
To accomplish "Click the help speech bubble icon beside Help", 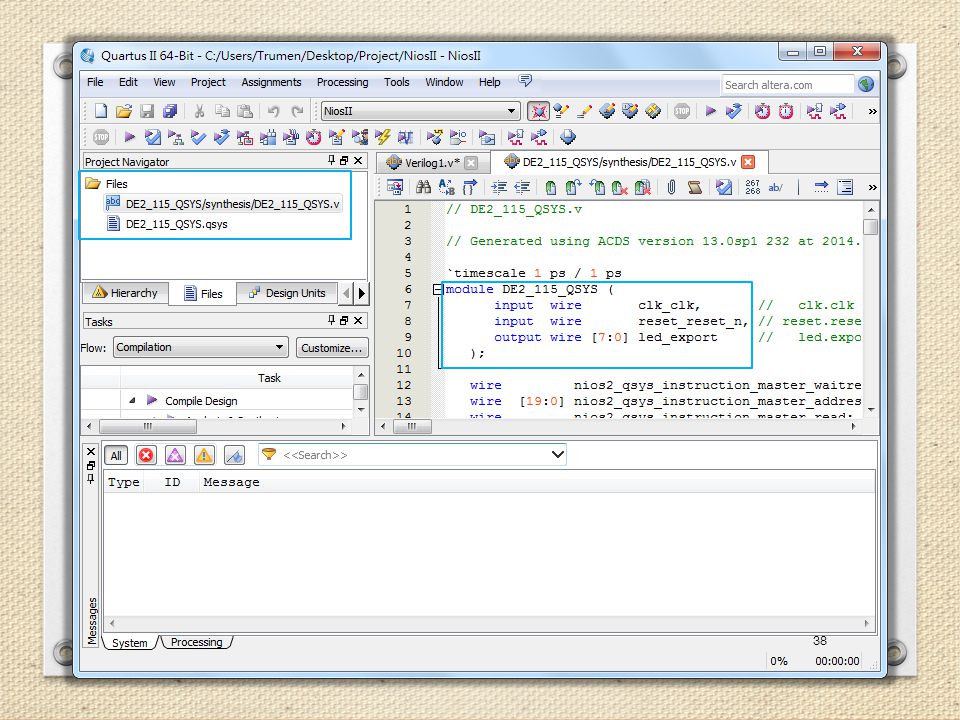I will (x=525, y=81).
